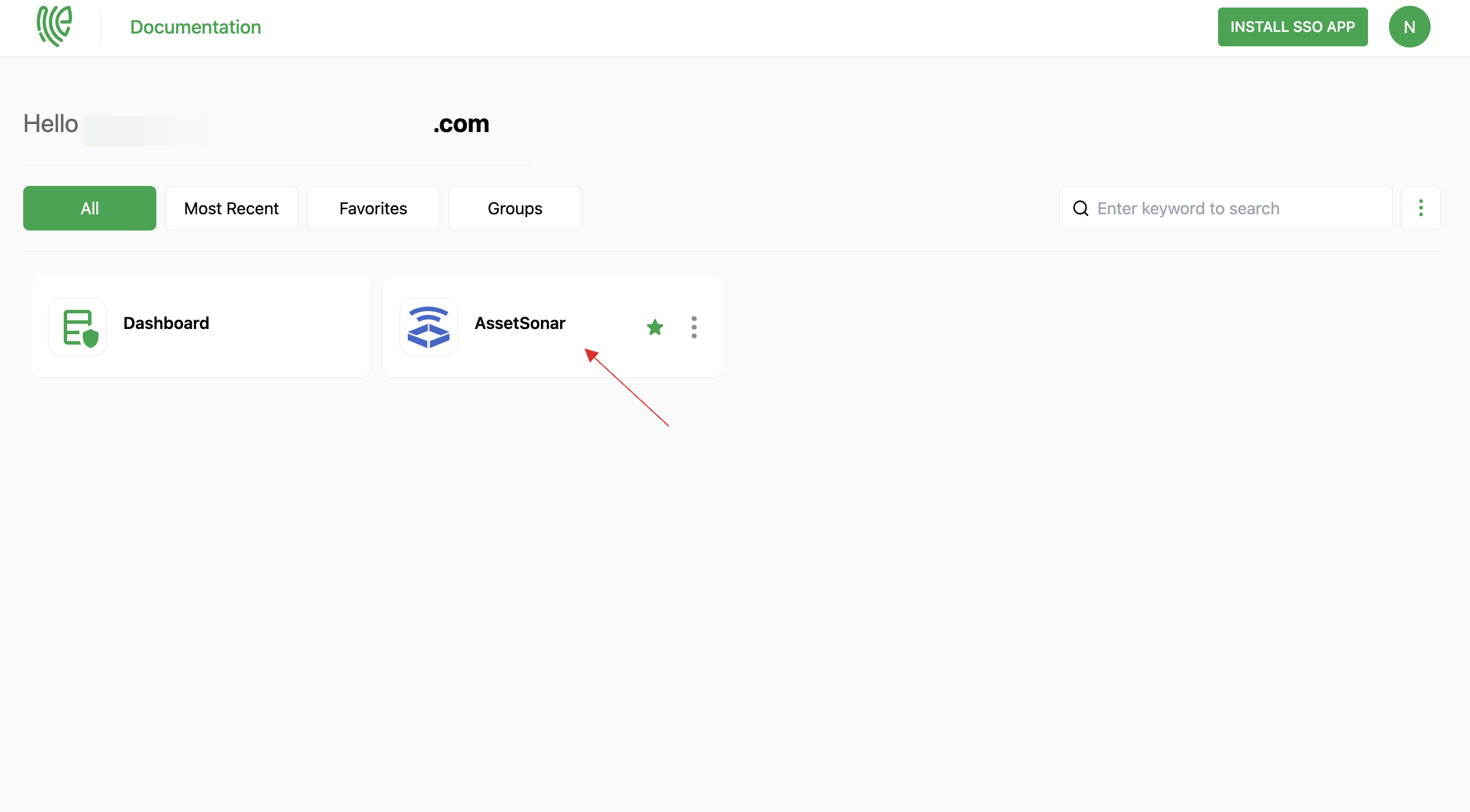This screenshot has width=1470, height=812.
Task: Click the EvidenceHunt logo icon top-left
Action: [54, 27]
